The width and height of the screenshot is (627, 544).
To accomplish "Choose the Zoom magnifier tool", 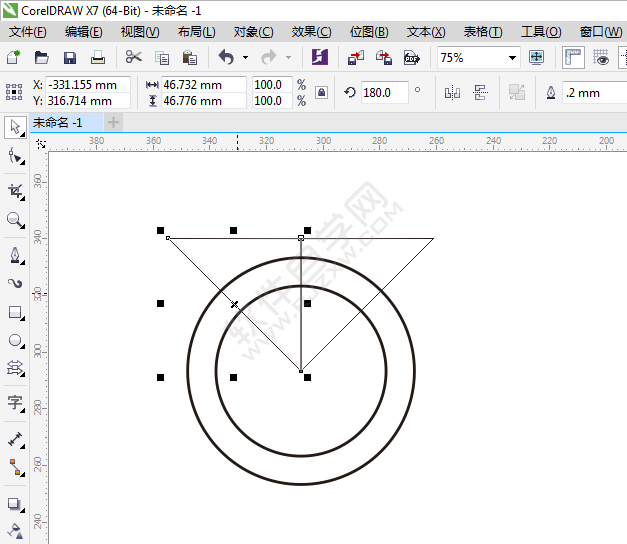I will pyautogui.click(x=15, y=220).
